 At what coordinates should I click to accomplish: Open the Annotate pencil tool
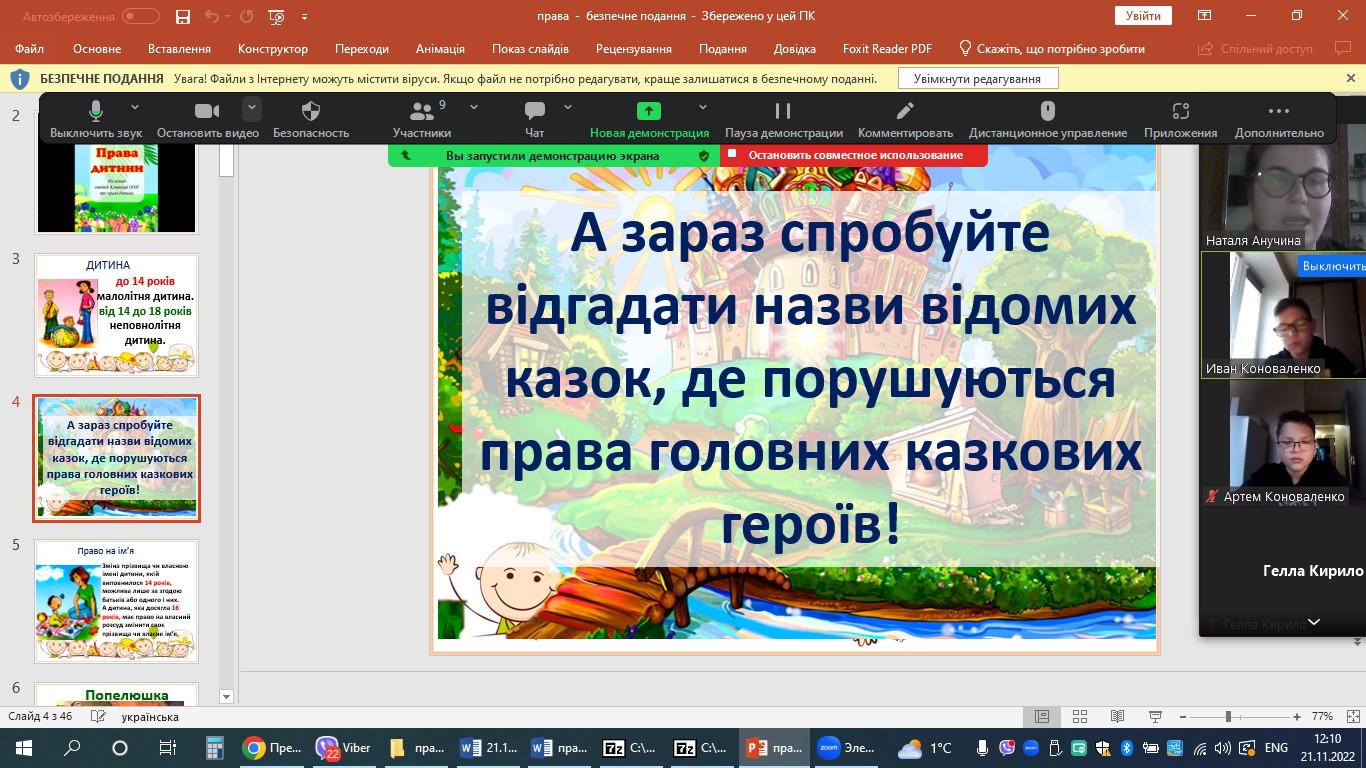(x=905, y=119)
